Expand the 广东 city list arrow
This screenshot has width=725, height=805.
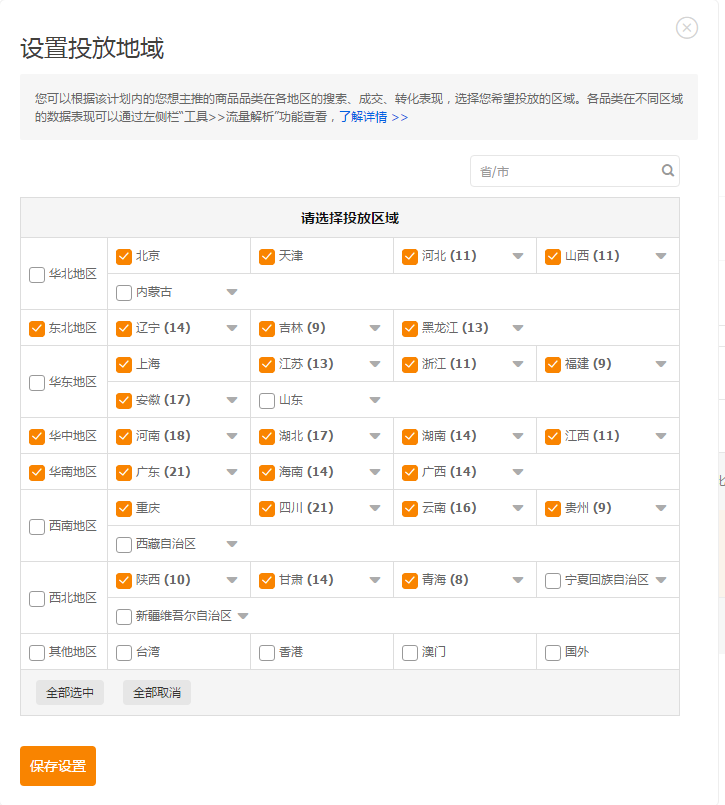click(232, 472)
